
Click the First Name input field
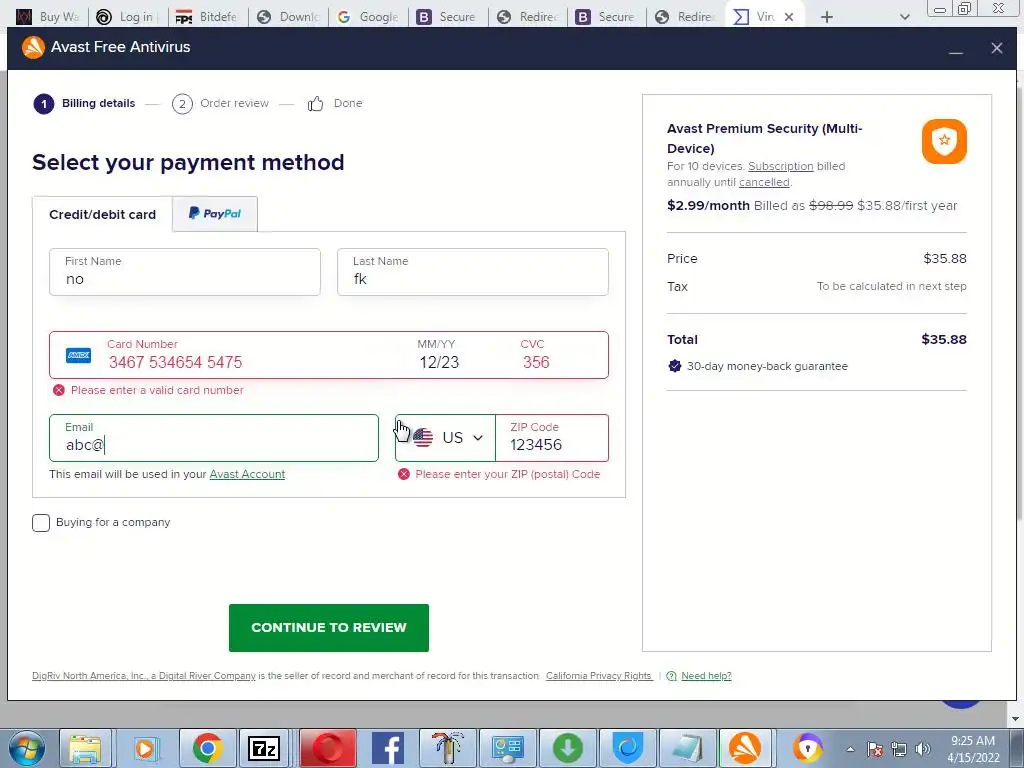click(185, 272)
